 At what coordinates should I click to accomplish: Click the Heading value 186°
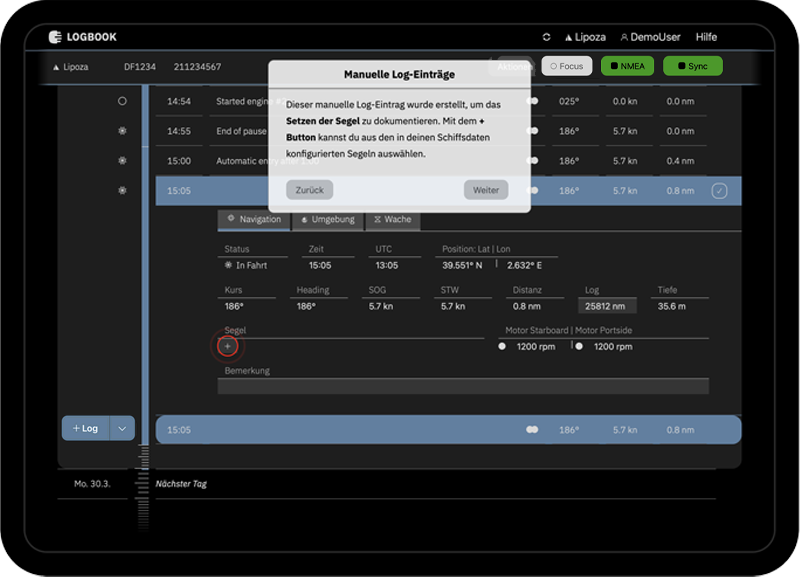pyautogui.click(x=306, y=307)
